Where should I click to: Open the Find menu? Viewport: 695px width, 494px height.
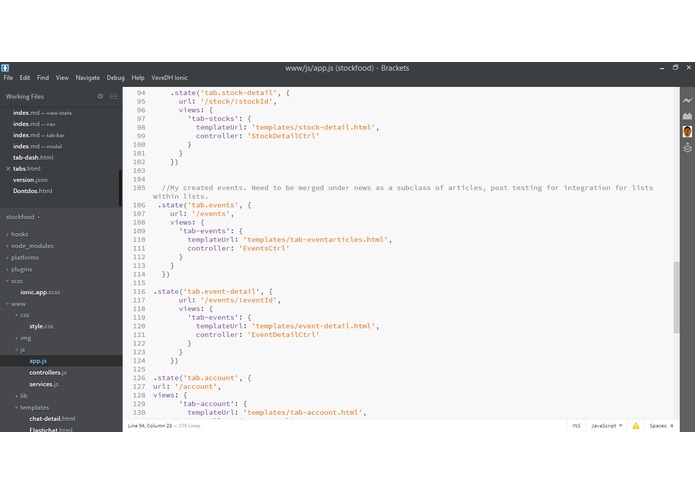tap(43, 78)
